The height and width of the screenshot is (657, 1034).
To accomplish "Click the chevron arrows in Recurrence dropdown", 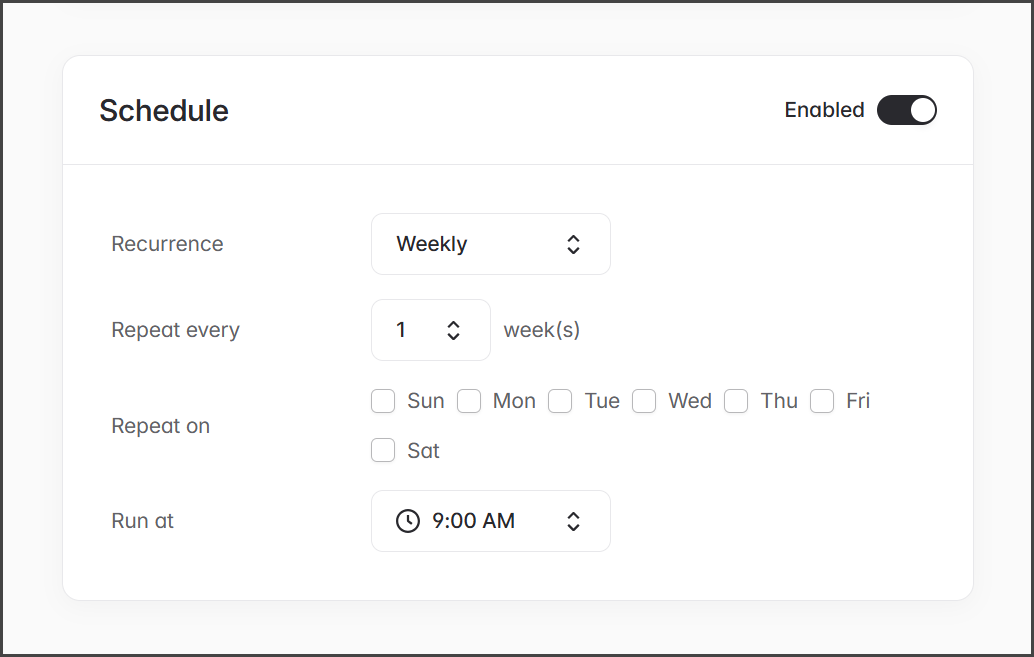I will (x=573, y=244).
